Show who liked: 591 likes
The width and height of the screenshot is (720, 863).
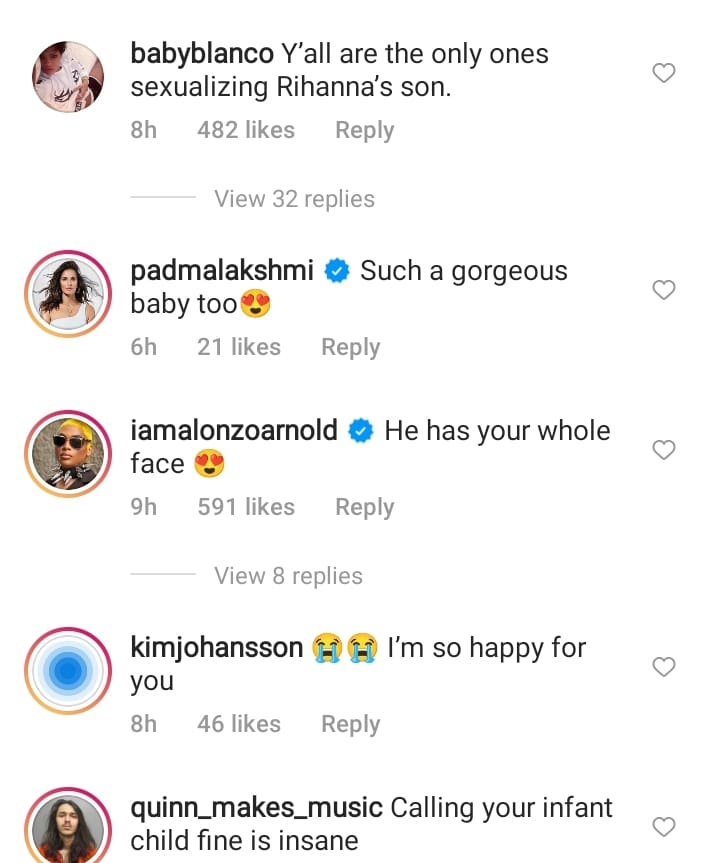[x=246, y=507]
